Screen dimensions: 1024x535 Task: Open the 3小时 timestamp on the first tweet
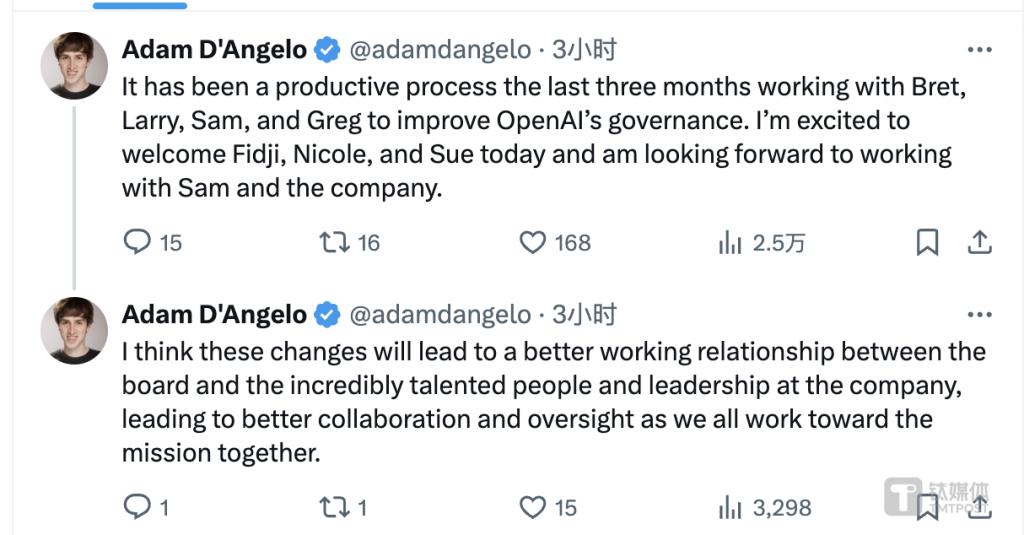(584, 50)
